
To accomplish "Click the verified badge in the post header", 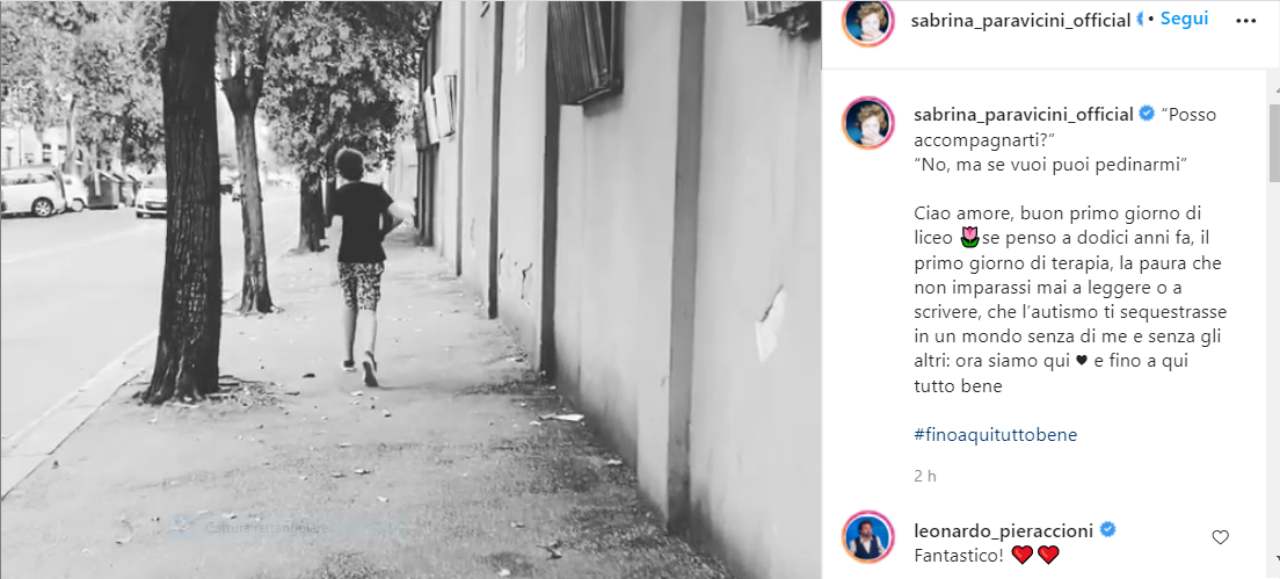I will coord(1139,20).
